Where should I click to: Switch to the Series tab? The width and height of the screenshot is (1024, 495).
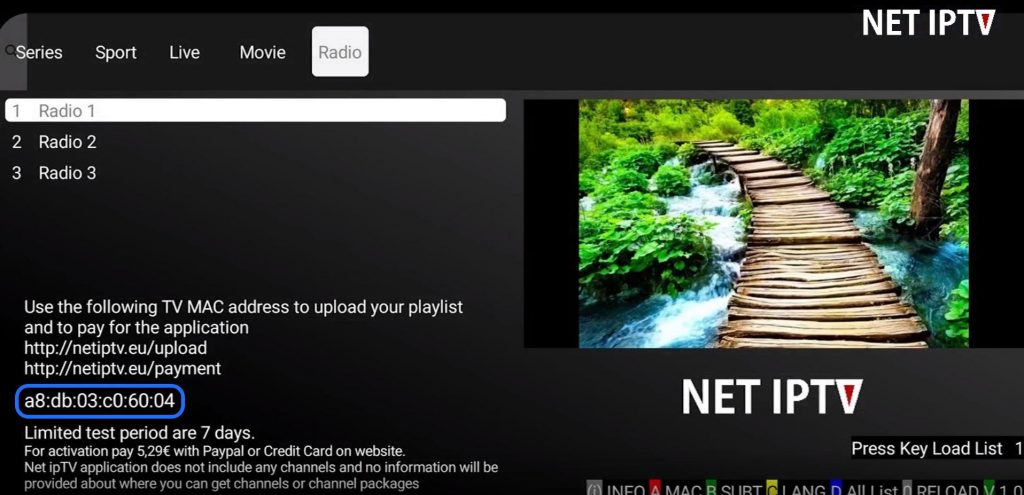click(39, 53)
